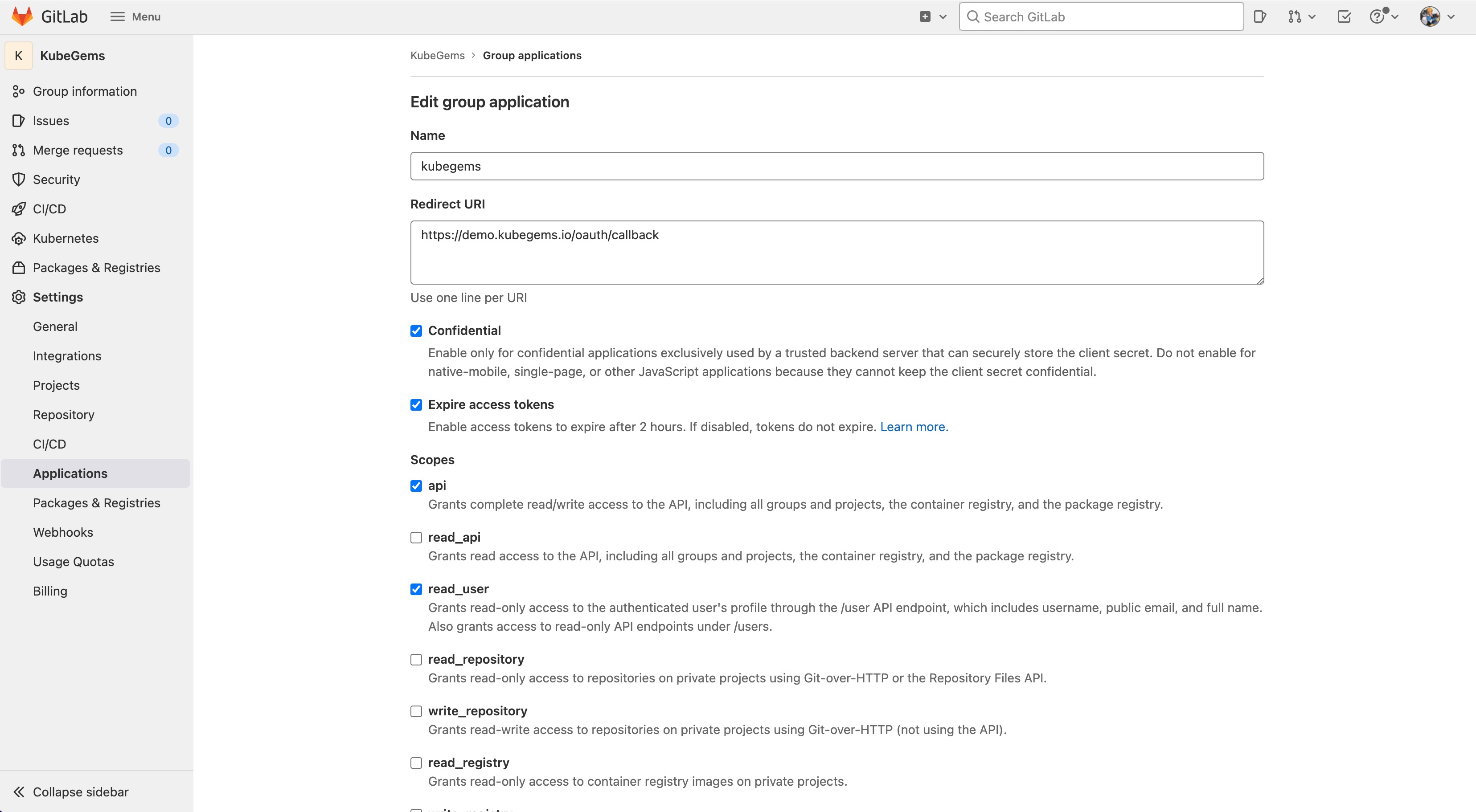The image size is (1476, 812).
Task: Click the Collapse sidebar double-chevron icon
Action: pyautogui.click(x=18, y=792)
